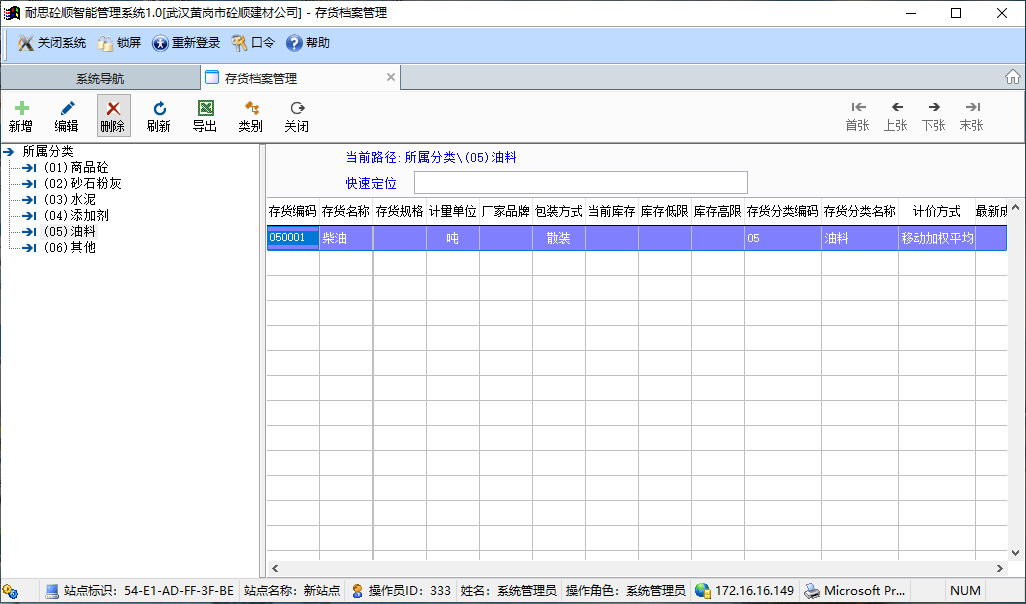Screen dimensions: 1026x604
Task: Refresh the list with 刷新 icon
Action: [158, 108]
